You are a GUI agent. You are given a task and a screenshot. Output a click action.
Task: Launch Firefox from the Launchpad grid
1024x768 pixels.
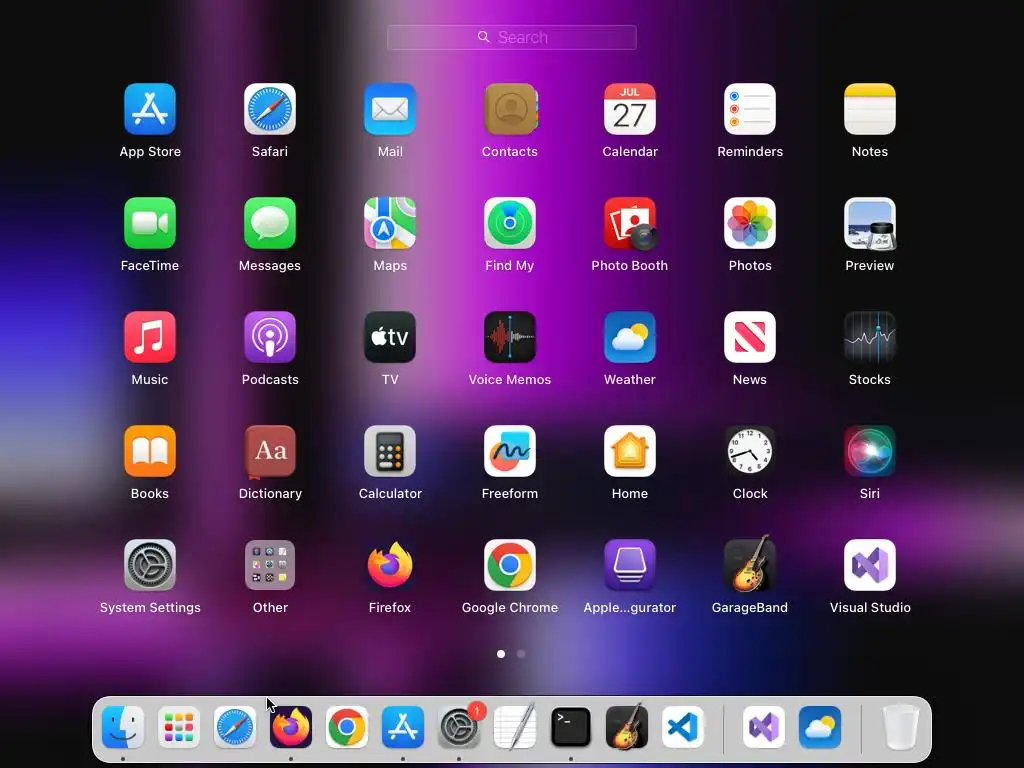coord(390,565)
